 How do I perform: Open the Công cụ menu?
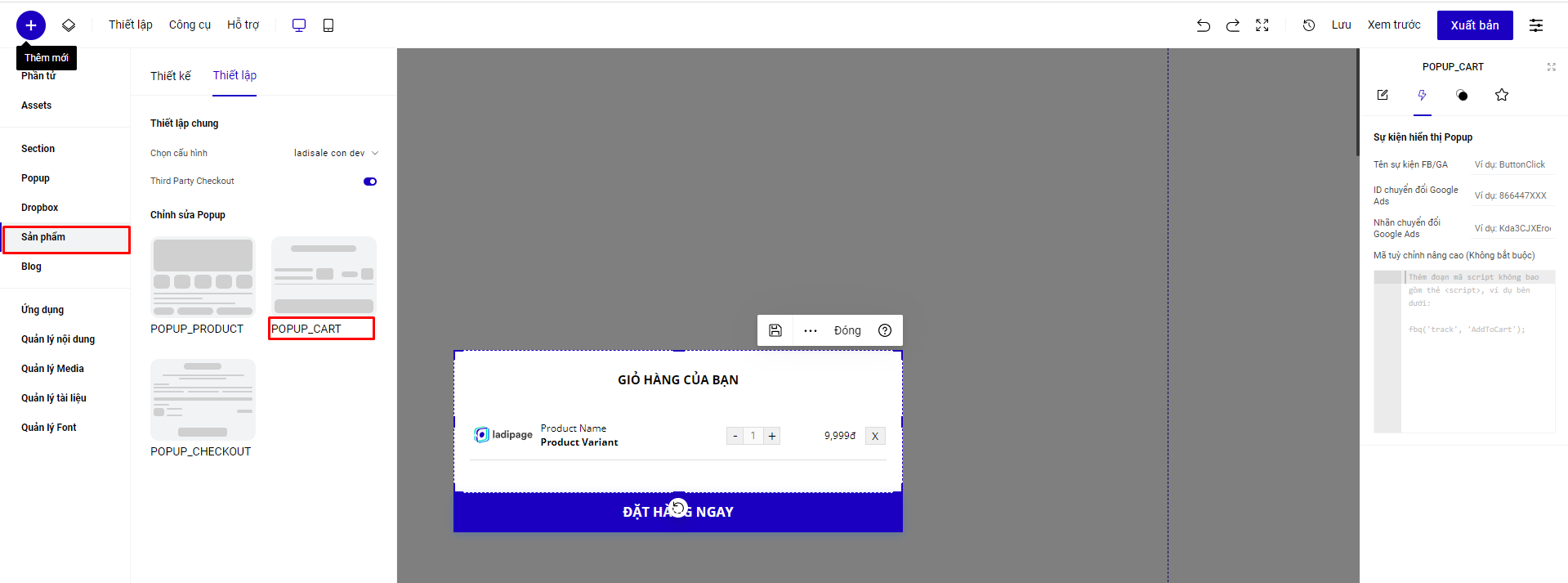[x=190, y=25]
